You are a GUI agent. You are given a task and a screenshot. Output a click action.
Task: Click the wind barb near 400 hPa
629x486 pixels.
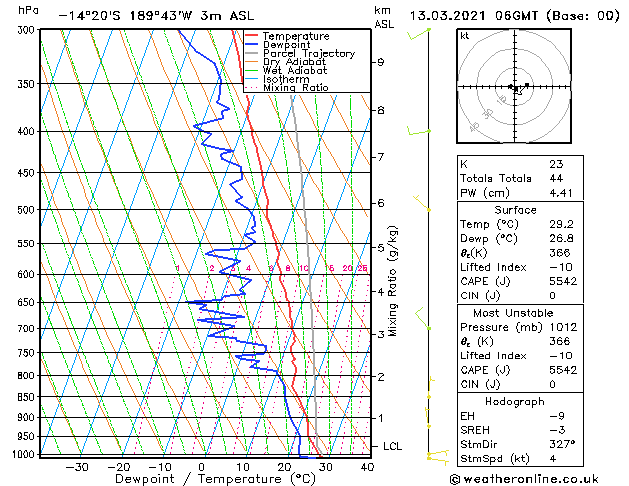(x=419, y=131)
